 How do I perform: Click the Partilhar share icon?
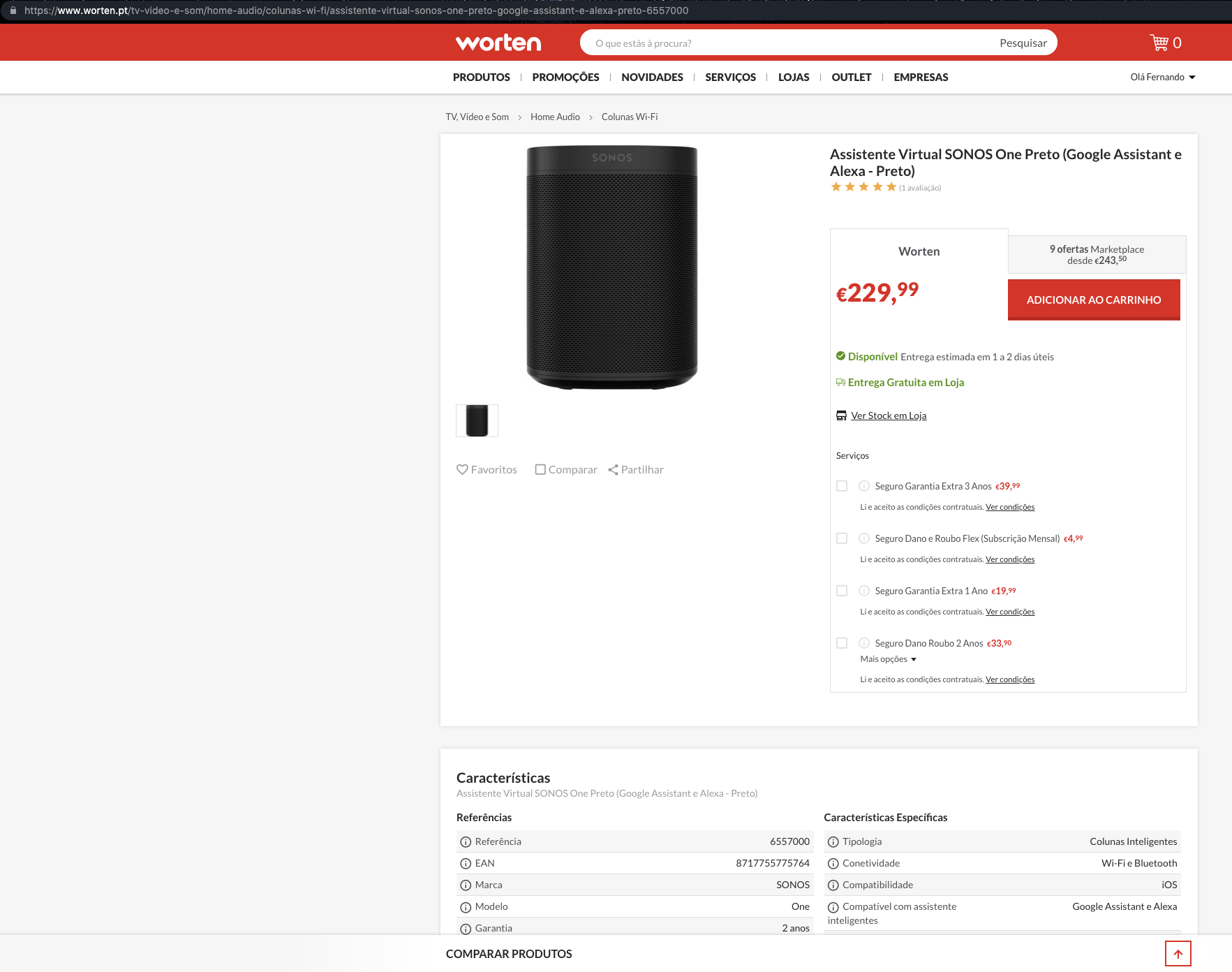(613, 470)
